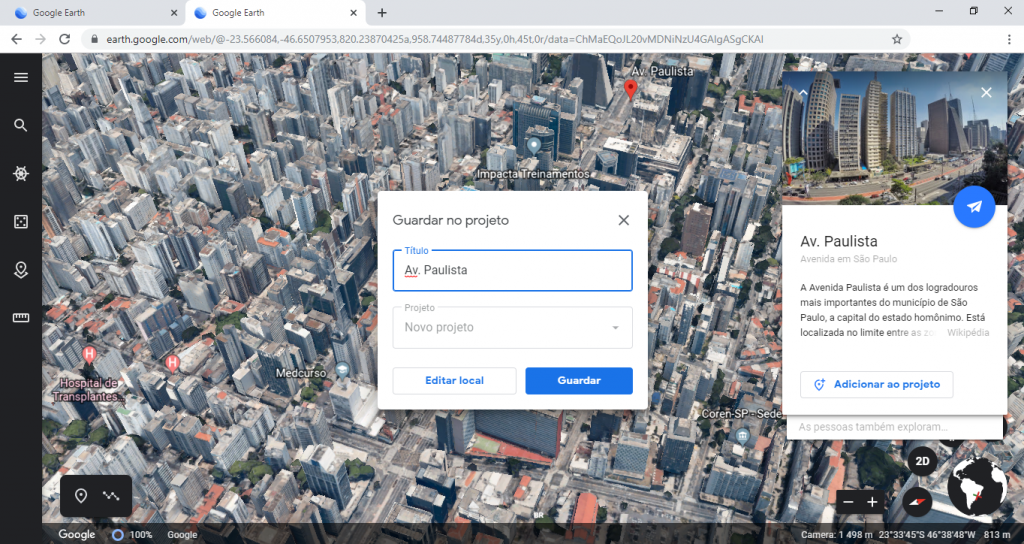Collapse the info card with chevron

tap(803, 93)
